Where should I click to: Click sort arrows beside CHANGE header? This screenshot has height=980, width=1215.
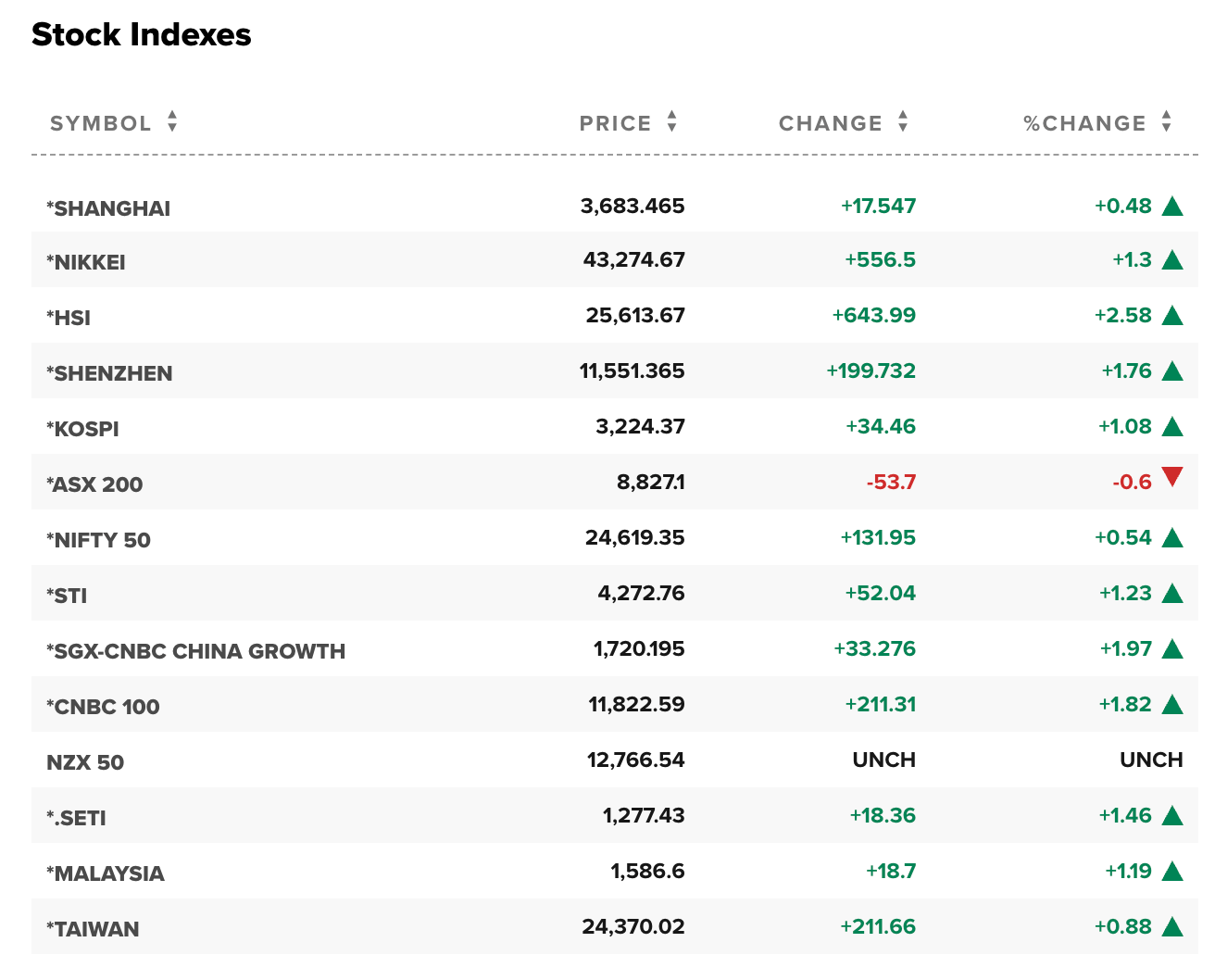[903, 122]
